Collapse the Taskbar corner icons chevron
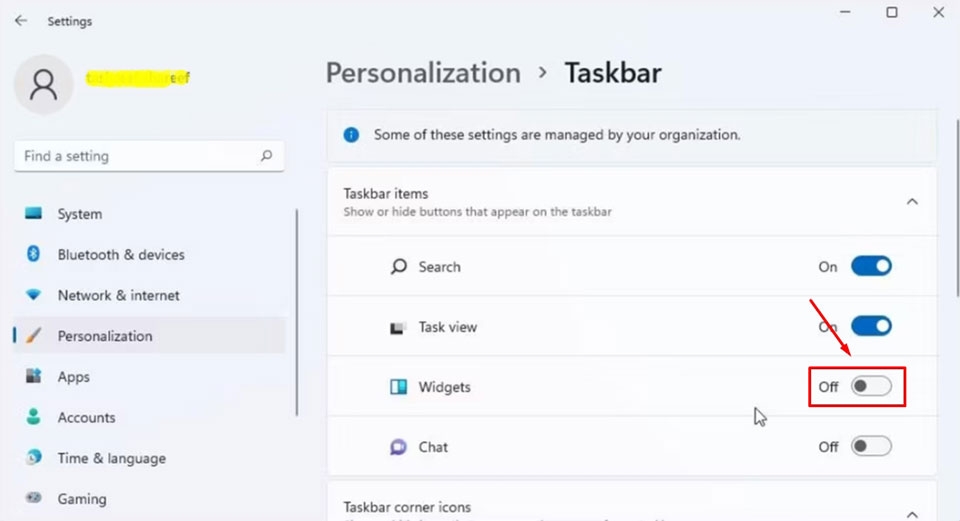The image size is (960, 521). [912, 514]
